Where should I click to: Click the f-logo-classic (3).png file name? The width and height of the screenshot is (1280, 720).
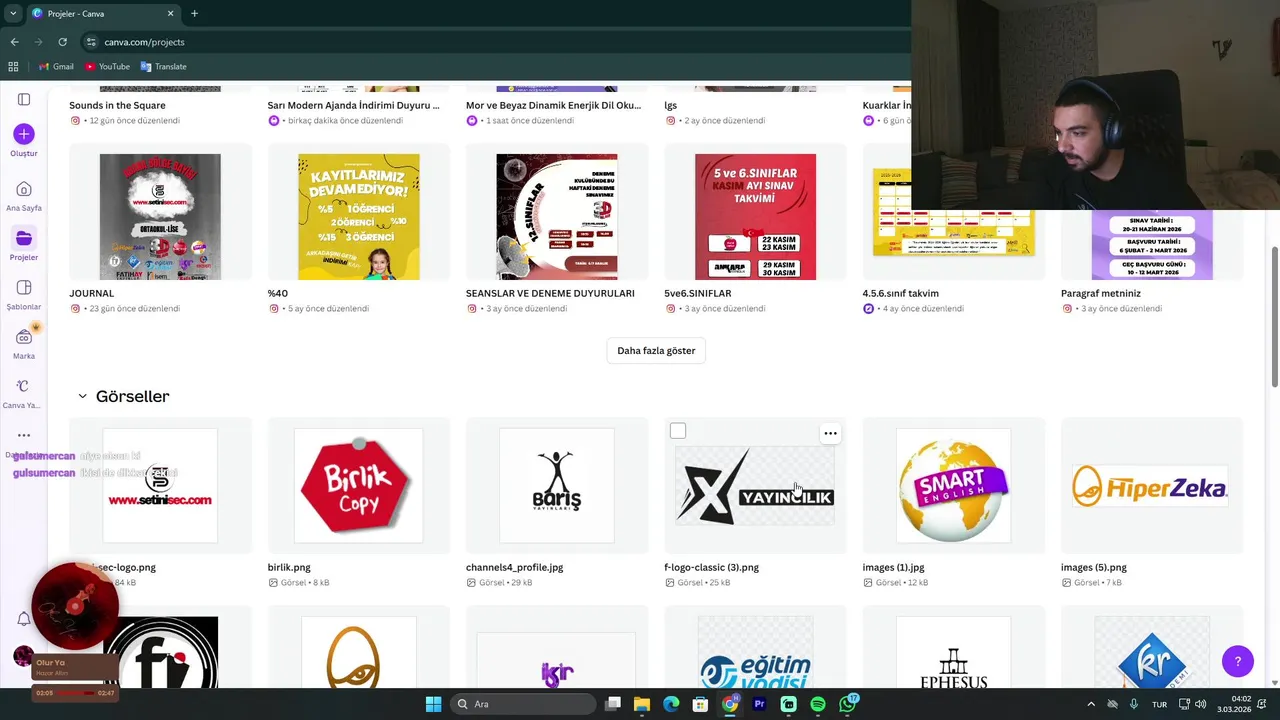point(711,567)
